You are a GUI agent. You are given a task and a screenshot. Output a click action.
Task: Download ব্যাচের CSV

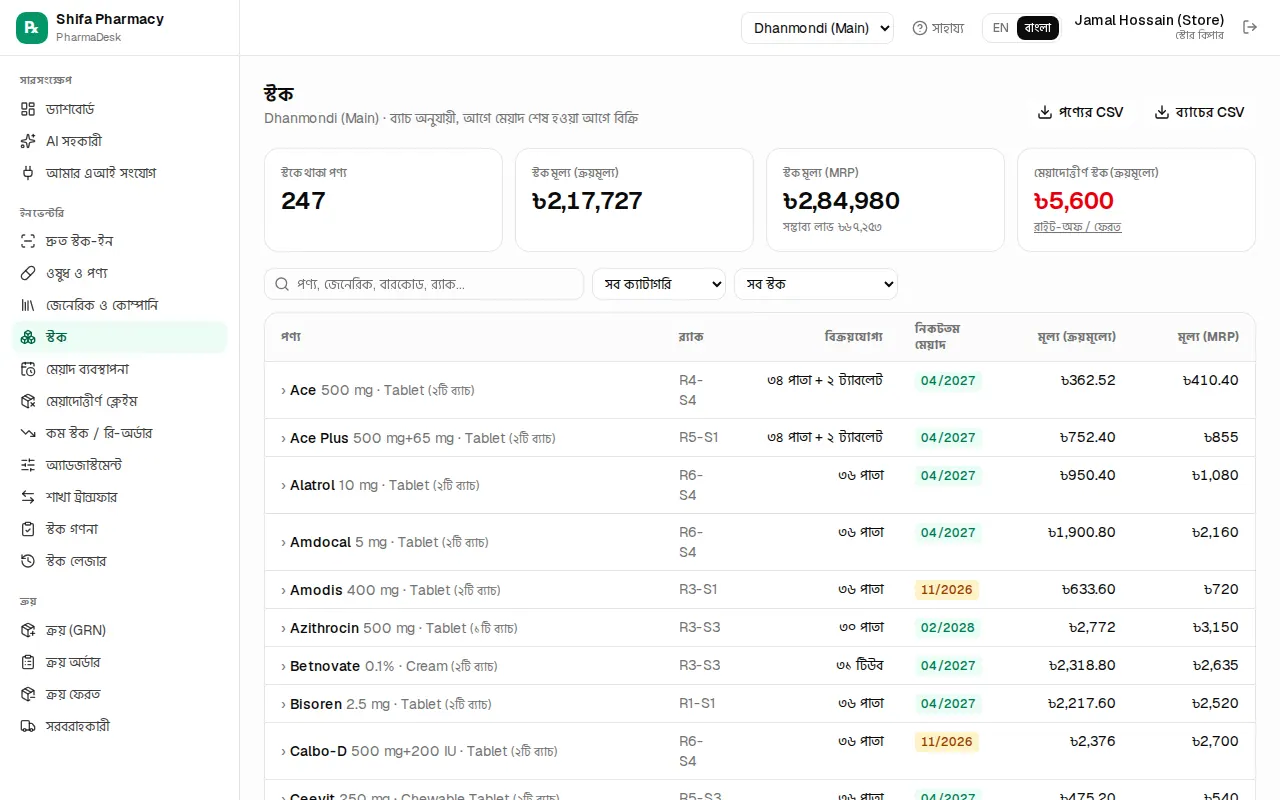(x=1199, y=112)
